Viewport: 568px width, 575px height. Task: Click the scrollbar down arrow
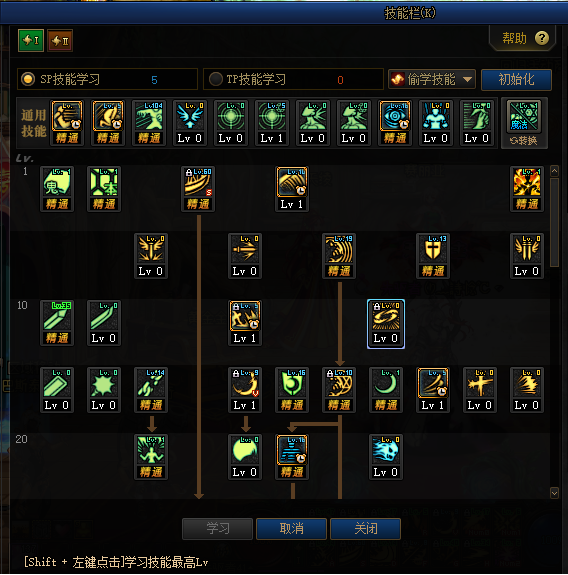554,493
